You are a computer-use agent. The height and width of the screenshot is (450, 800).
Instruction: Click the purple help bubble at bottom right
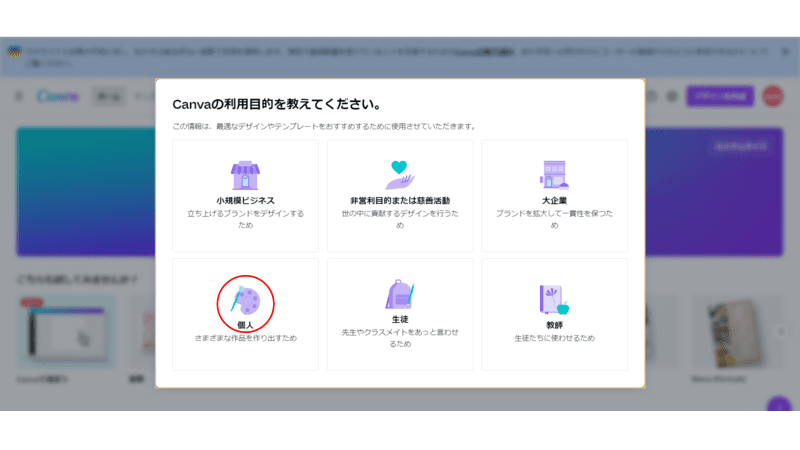pos(779,406)
